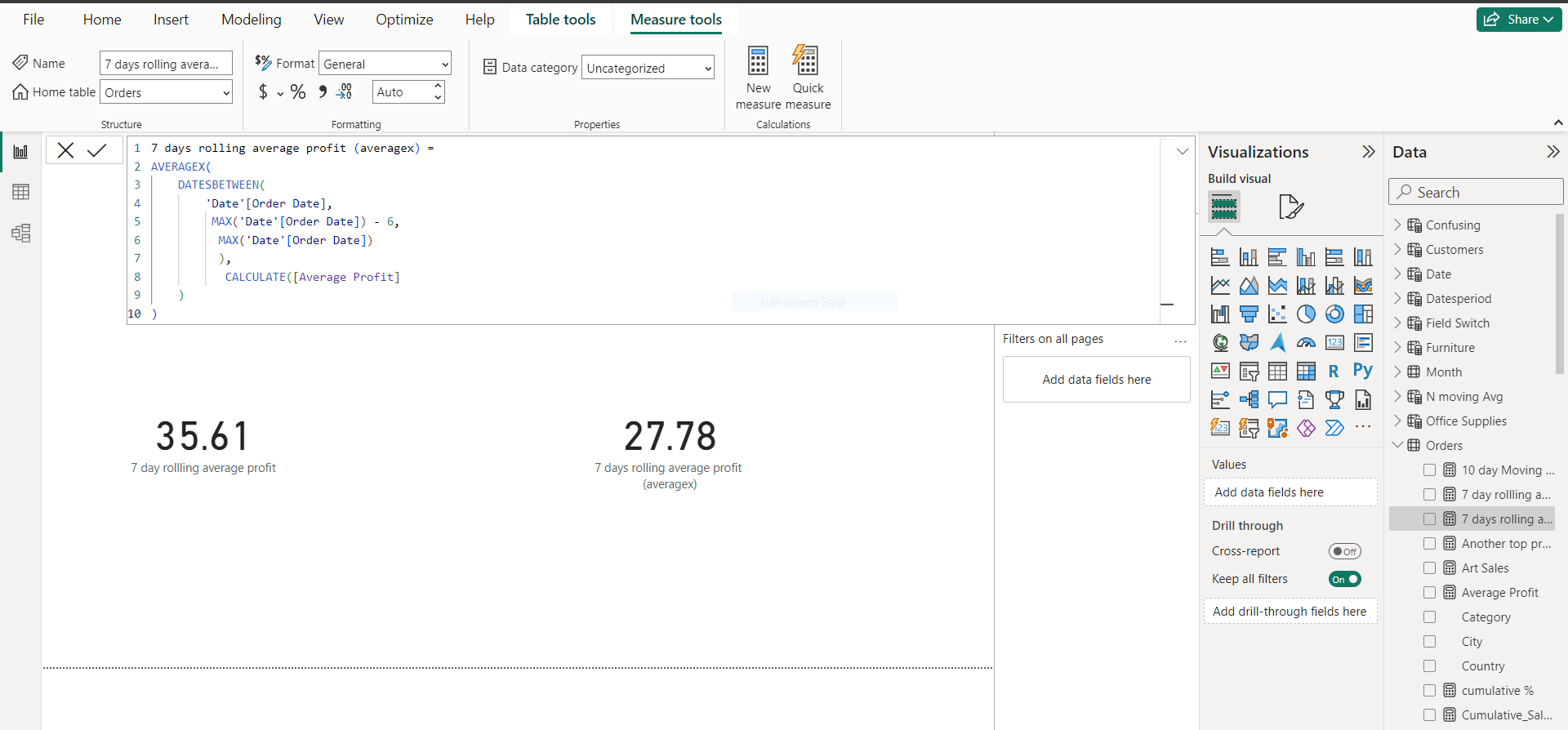The image size is (1568, 730).
Task: Add a Scatter chart visual
Action: (x=1277, y=314)
